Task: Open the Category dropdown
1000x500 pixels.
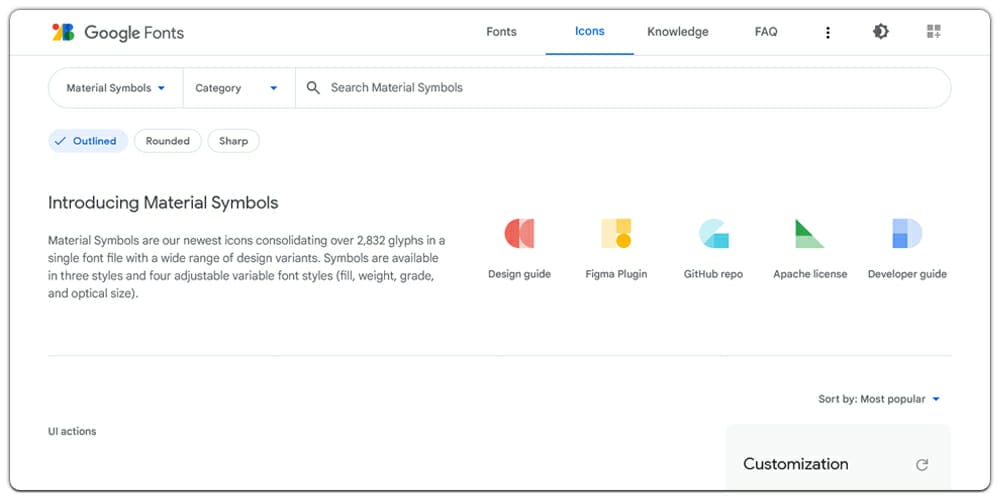Action: coord(237,88)
